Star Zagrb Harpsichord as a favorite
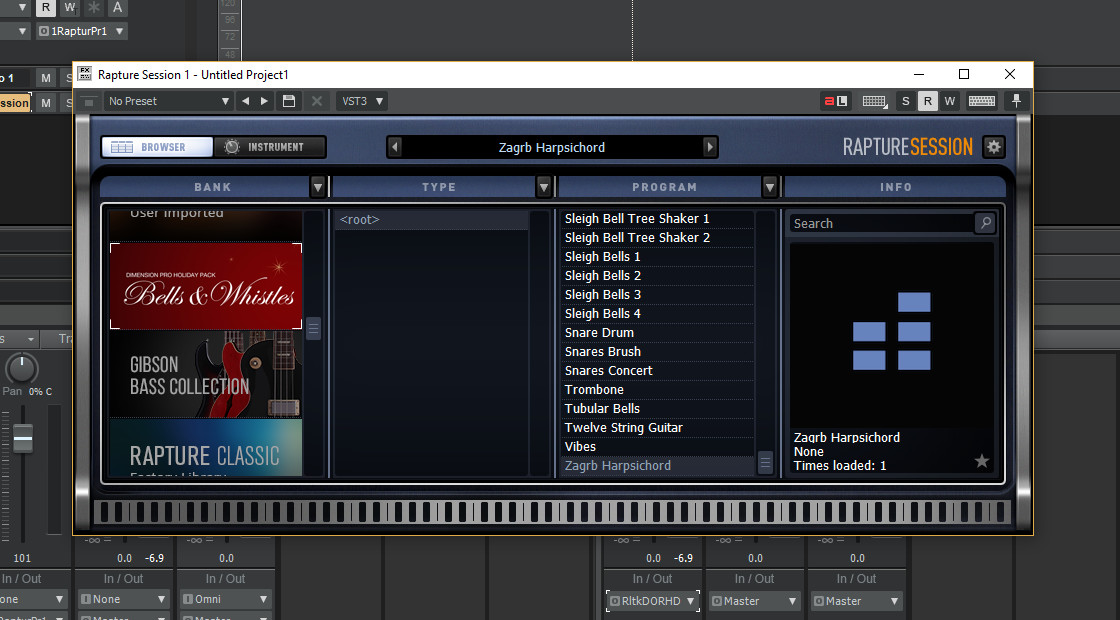 point(981,461)
